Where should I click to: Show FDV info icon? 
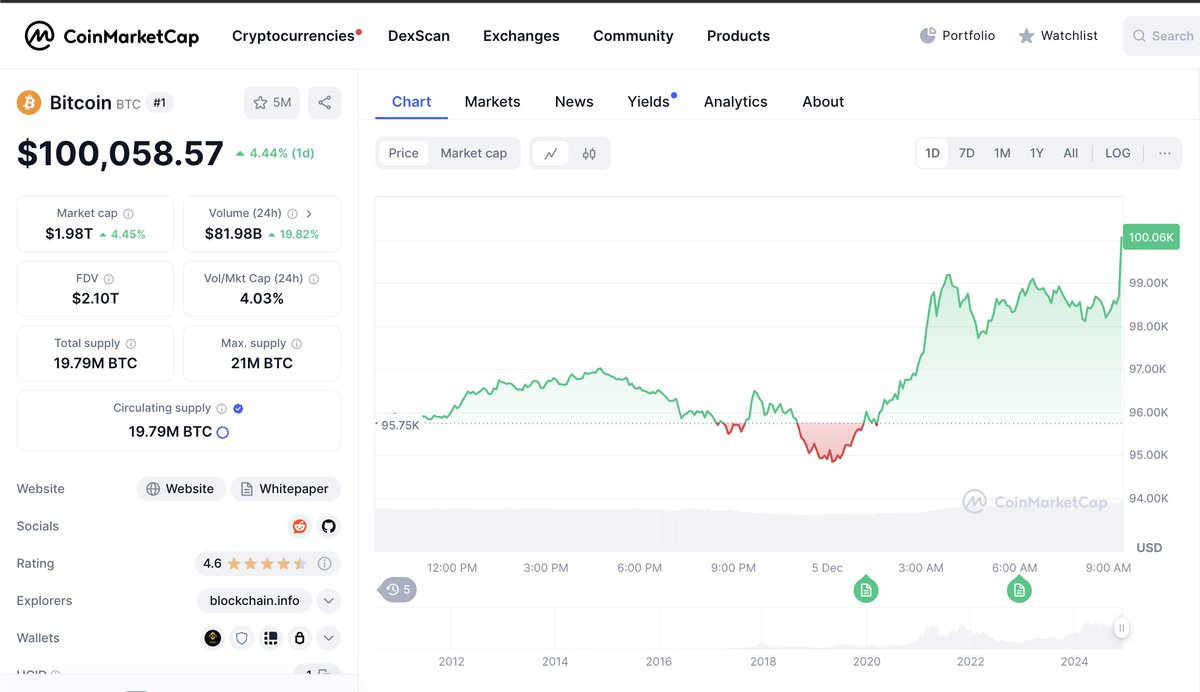point(109,279)
